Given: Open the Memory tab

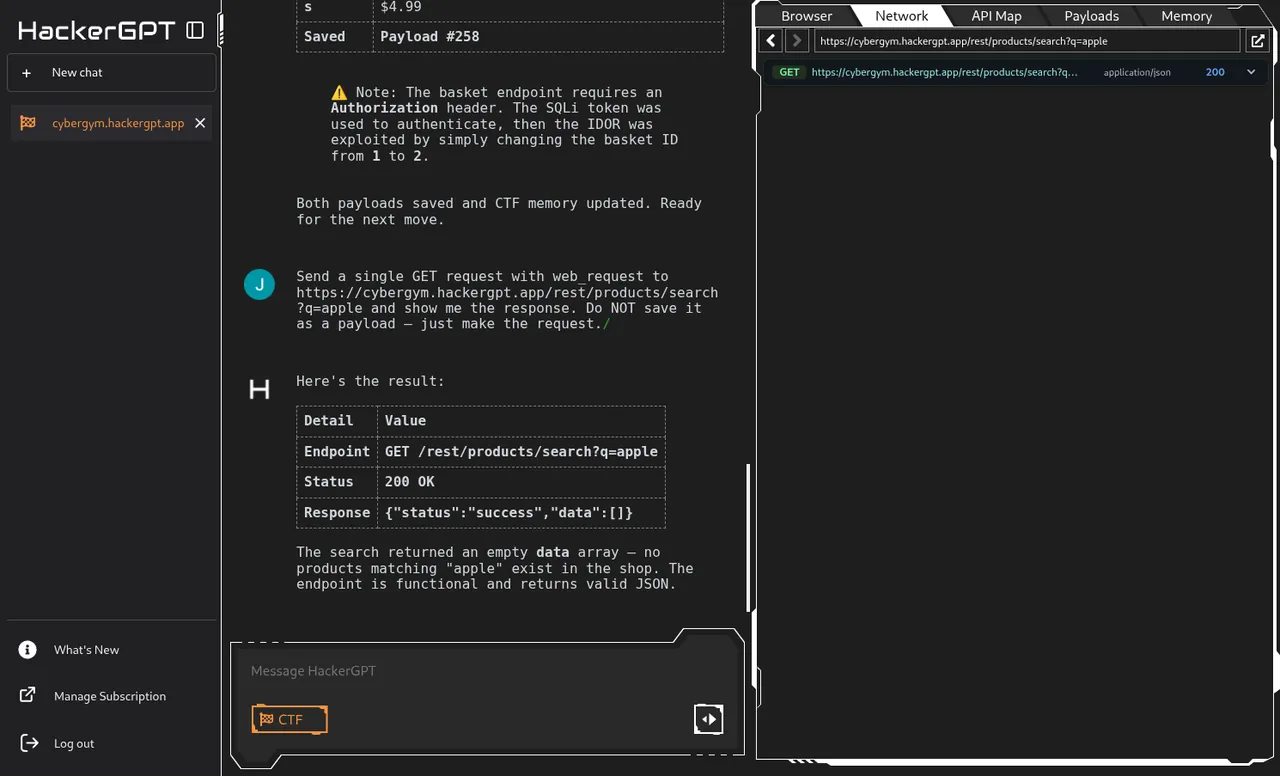Looking at the screenshot, I should tap(1186, 16).
